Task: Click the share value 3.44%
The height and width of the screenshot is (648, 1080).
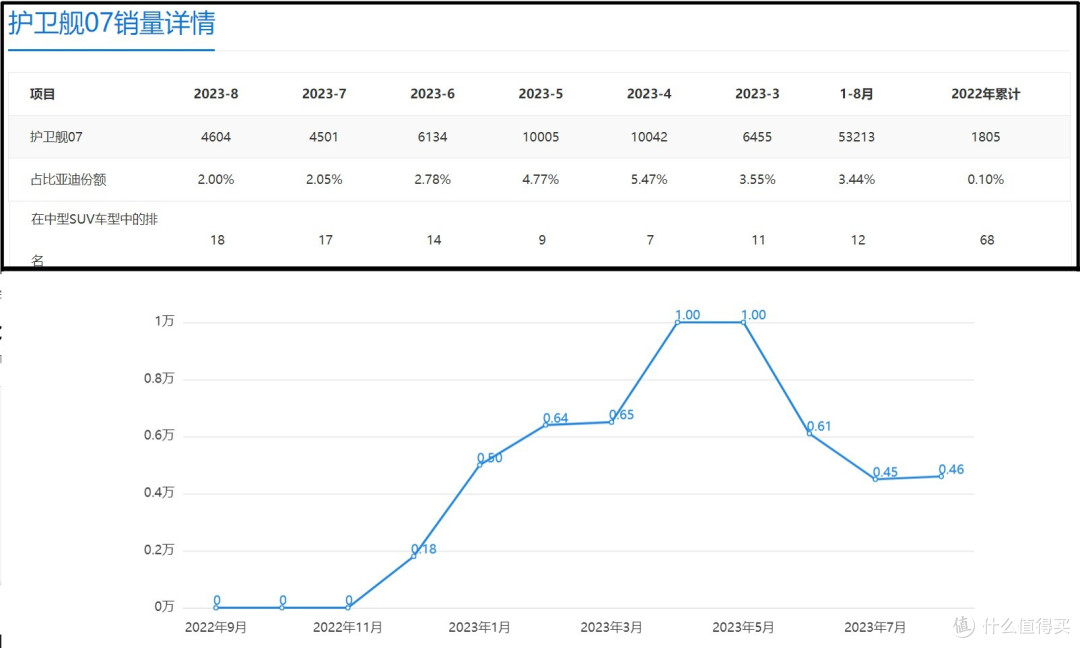Action: coord(856,179)
